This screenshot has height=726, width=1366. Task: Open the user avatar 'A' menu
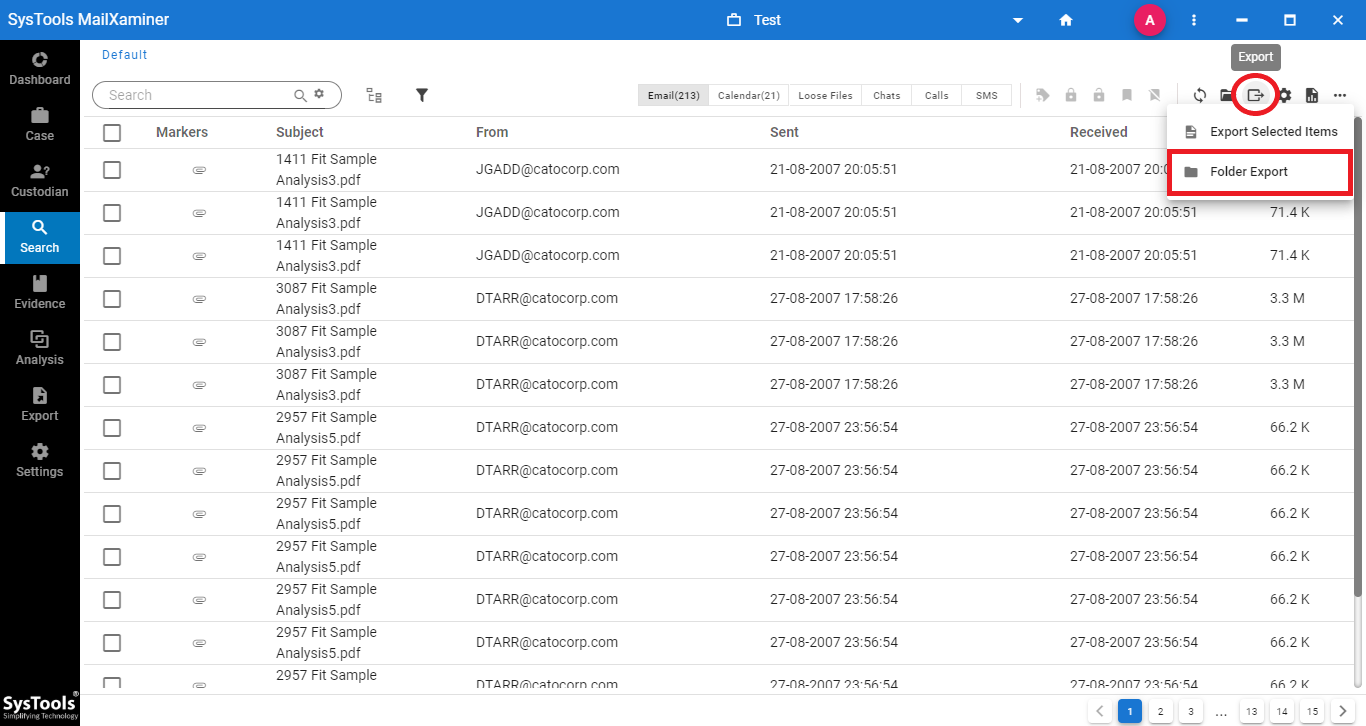point(1150,20)
